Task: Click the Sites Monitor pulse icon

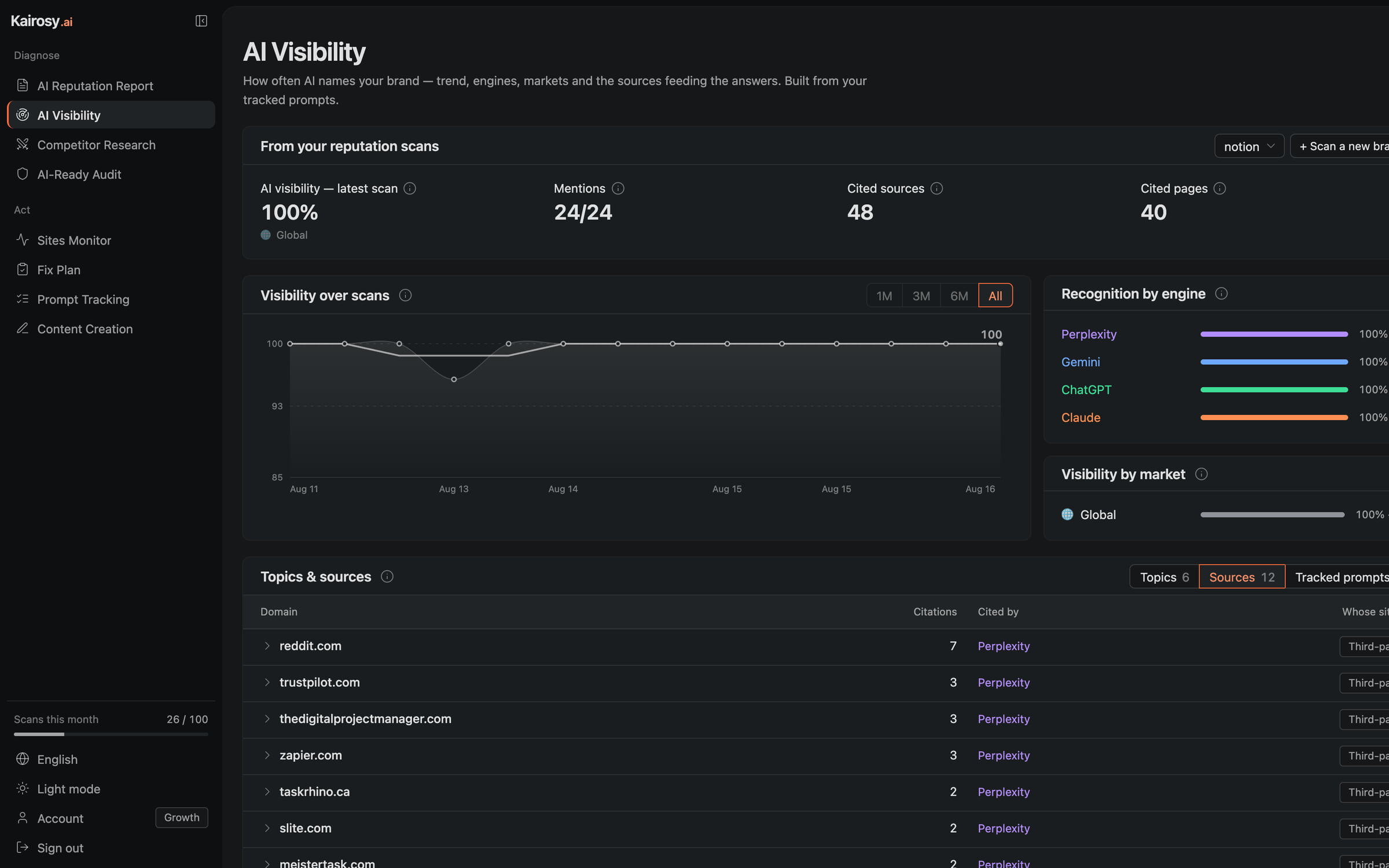Action: coord(23,240)
